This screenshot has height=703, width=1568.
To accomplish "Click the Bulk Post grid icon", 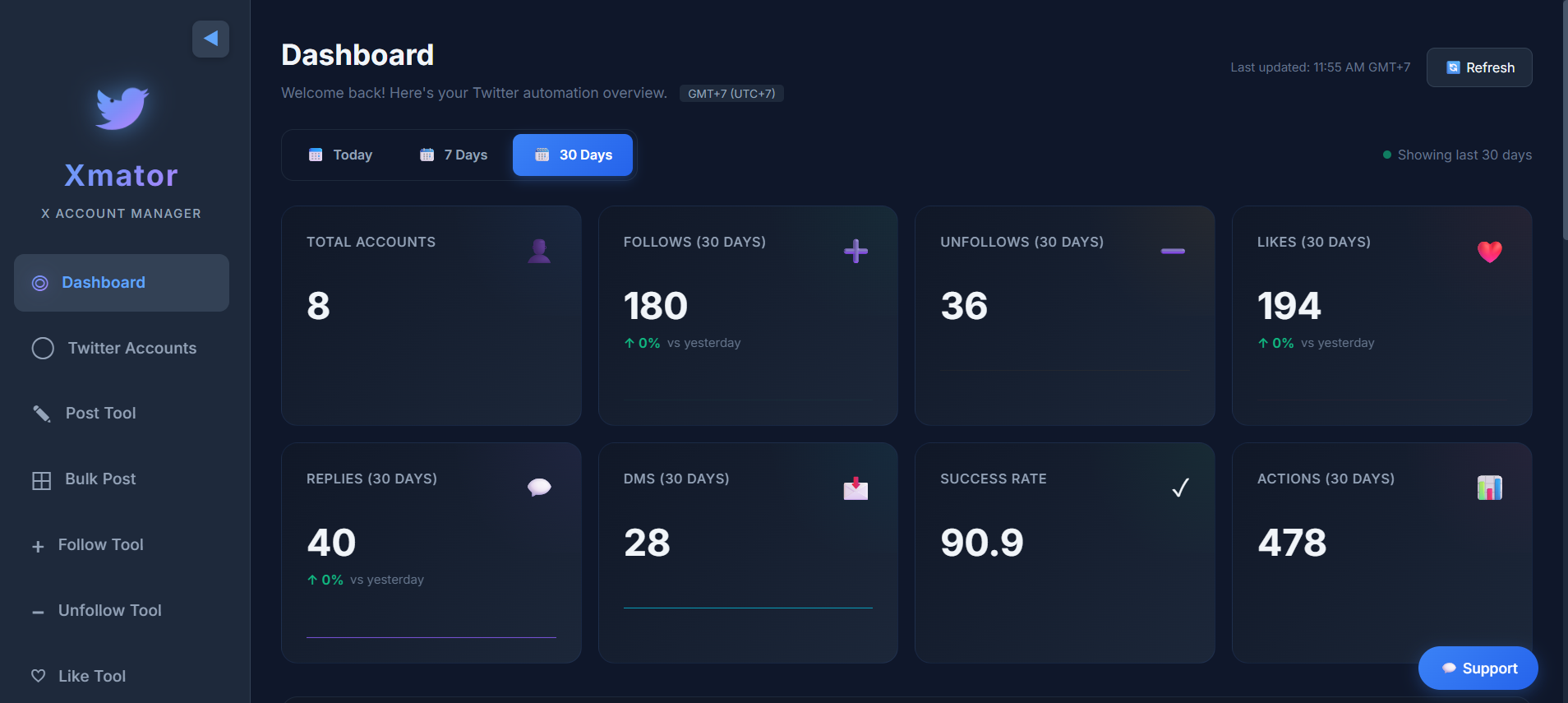I will click(41, 481).
